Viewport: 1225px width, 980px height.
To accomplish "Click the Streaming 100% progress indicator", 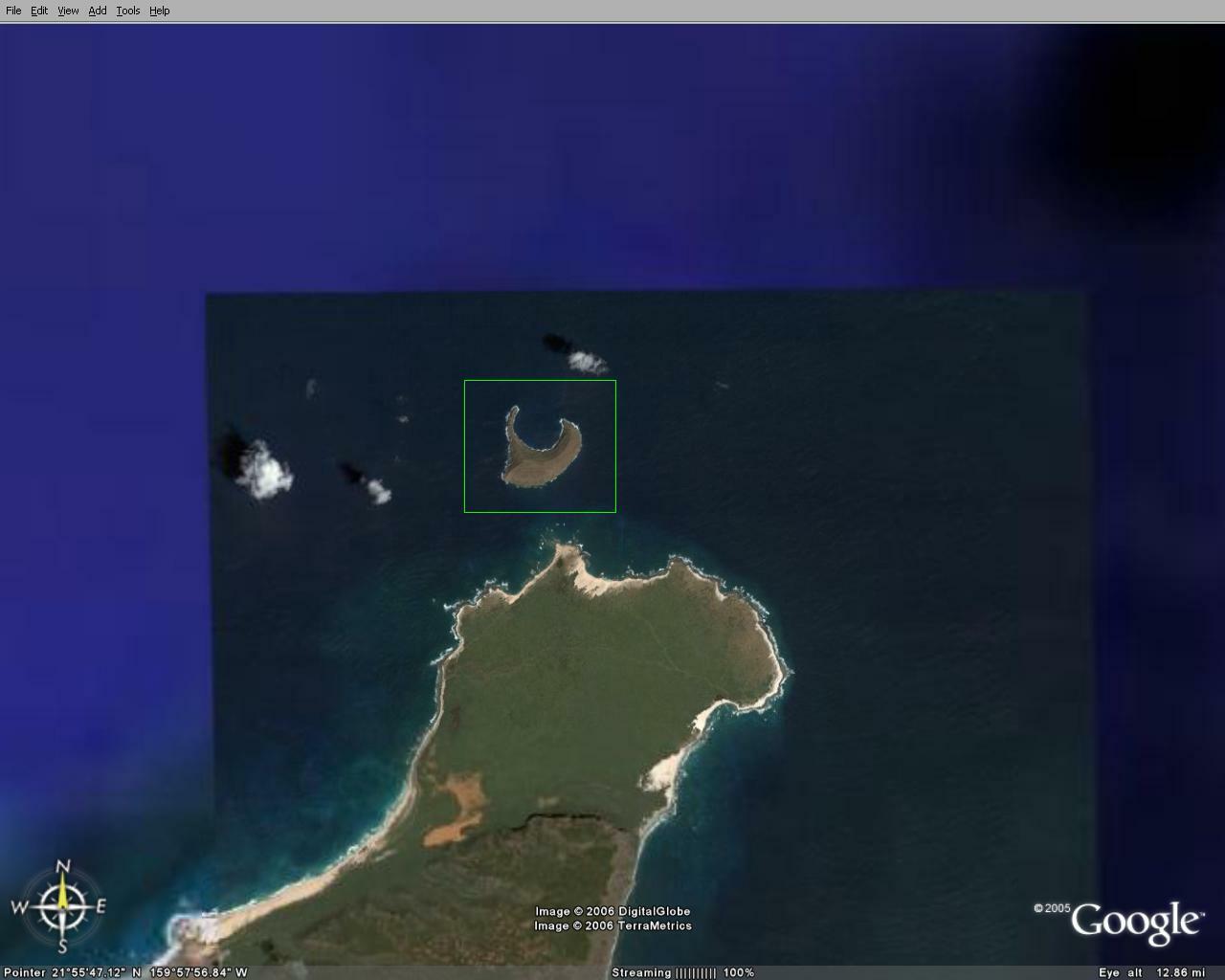I will click(683, 972).
